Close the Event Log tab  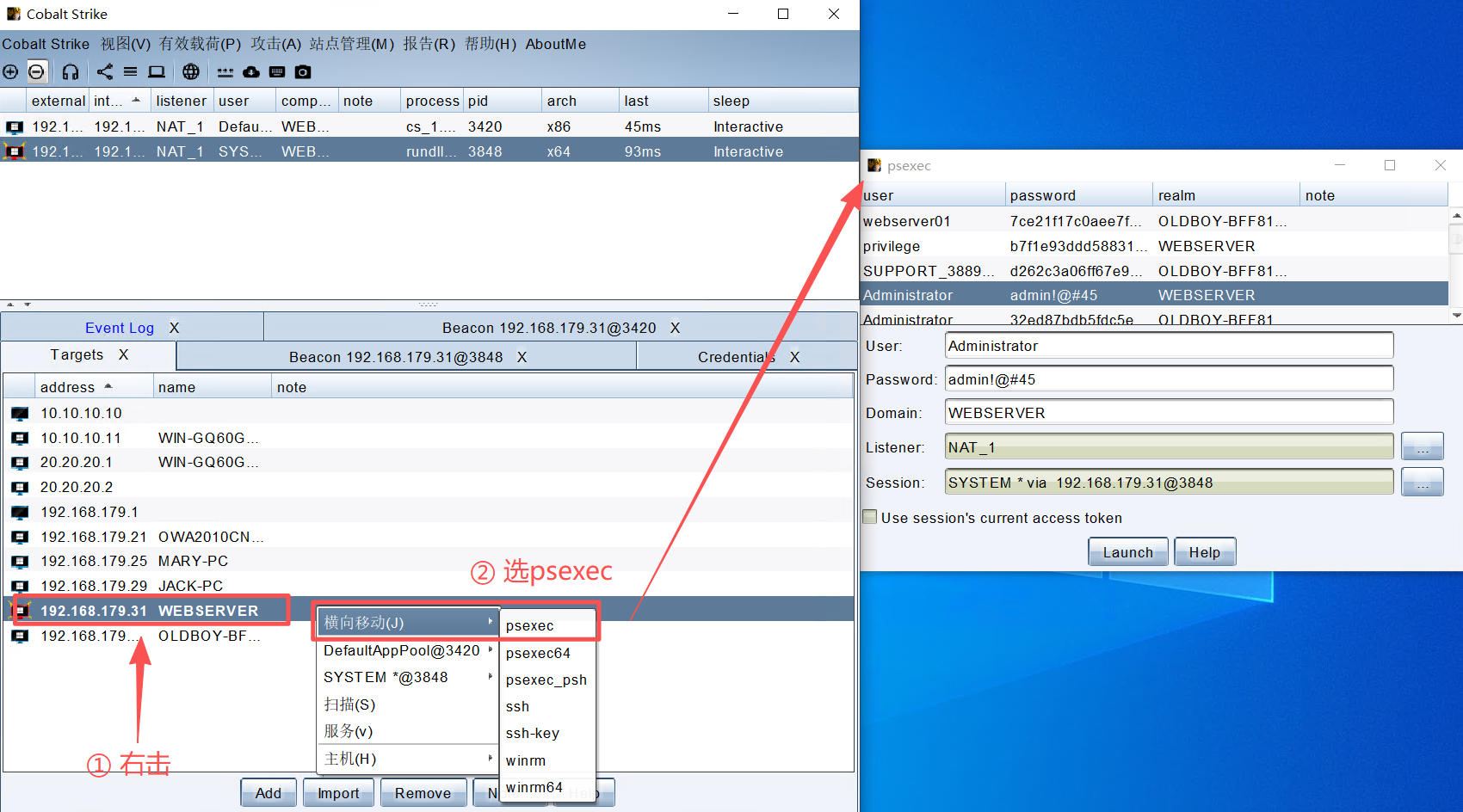tap(175, 328)
